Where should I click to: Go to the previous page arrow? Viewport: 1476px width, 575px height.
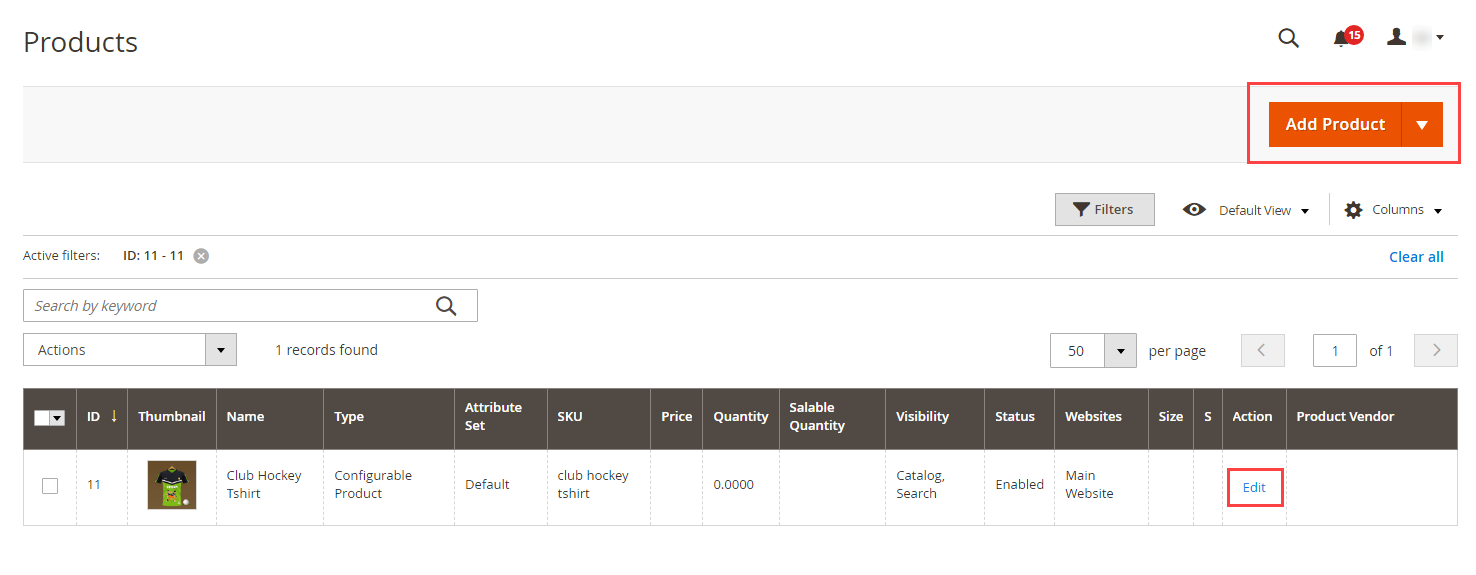[x=1262, y=350]
